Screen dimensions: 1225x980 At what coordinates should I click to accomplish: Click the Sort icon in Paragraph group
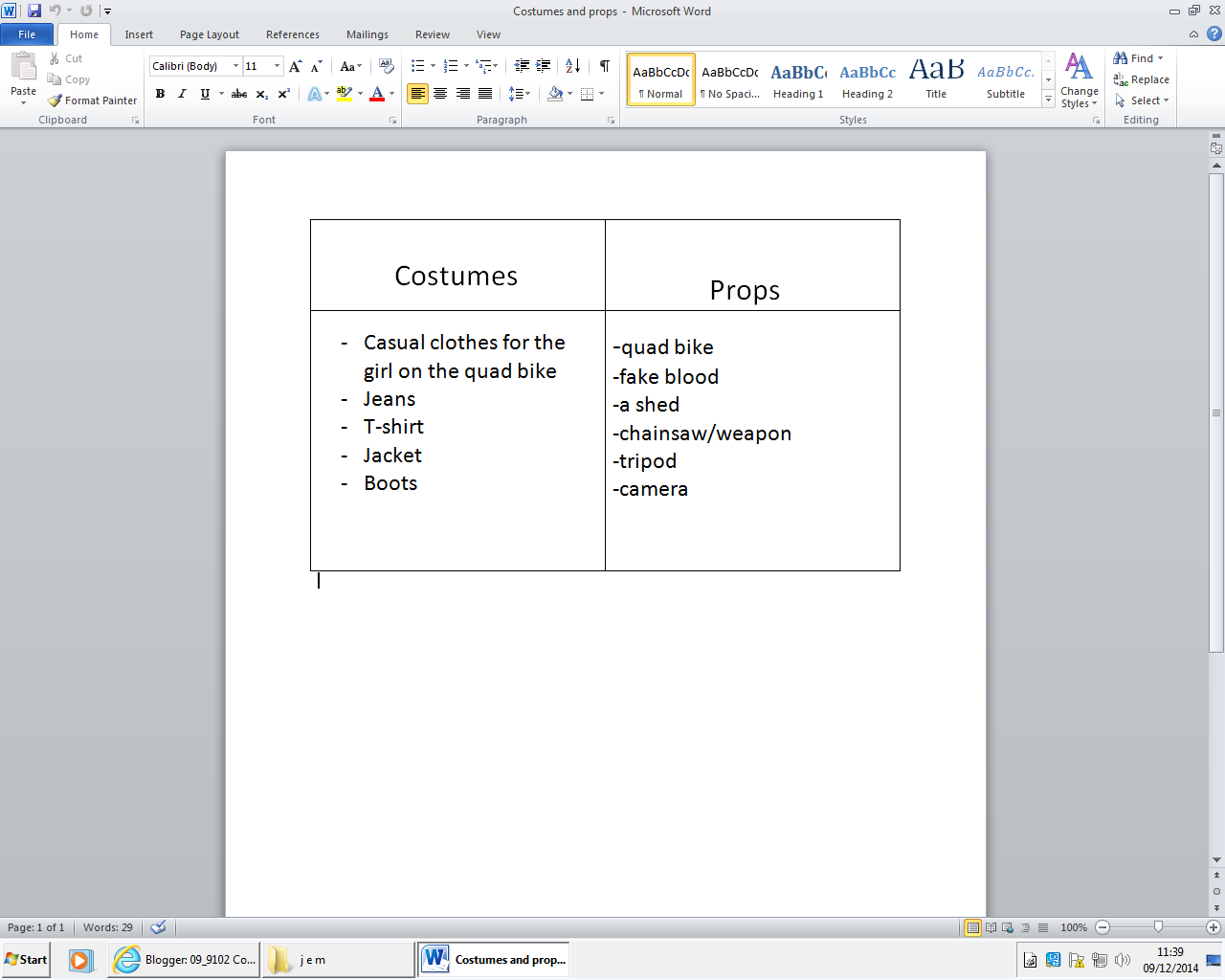573,66
